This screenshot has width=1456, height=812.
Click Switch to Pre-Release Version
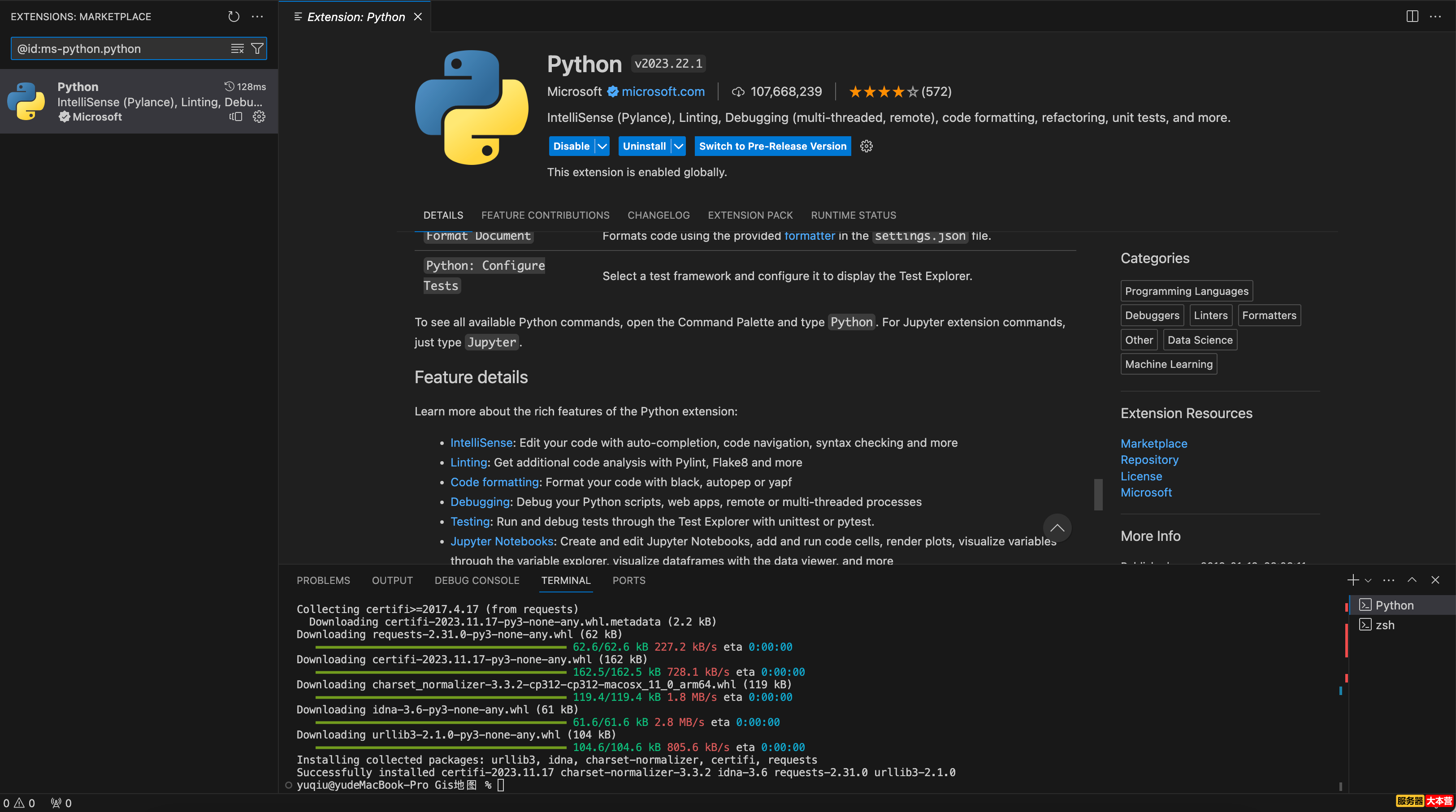[772, 146]
